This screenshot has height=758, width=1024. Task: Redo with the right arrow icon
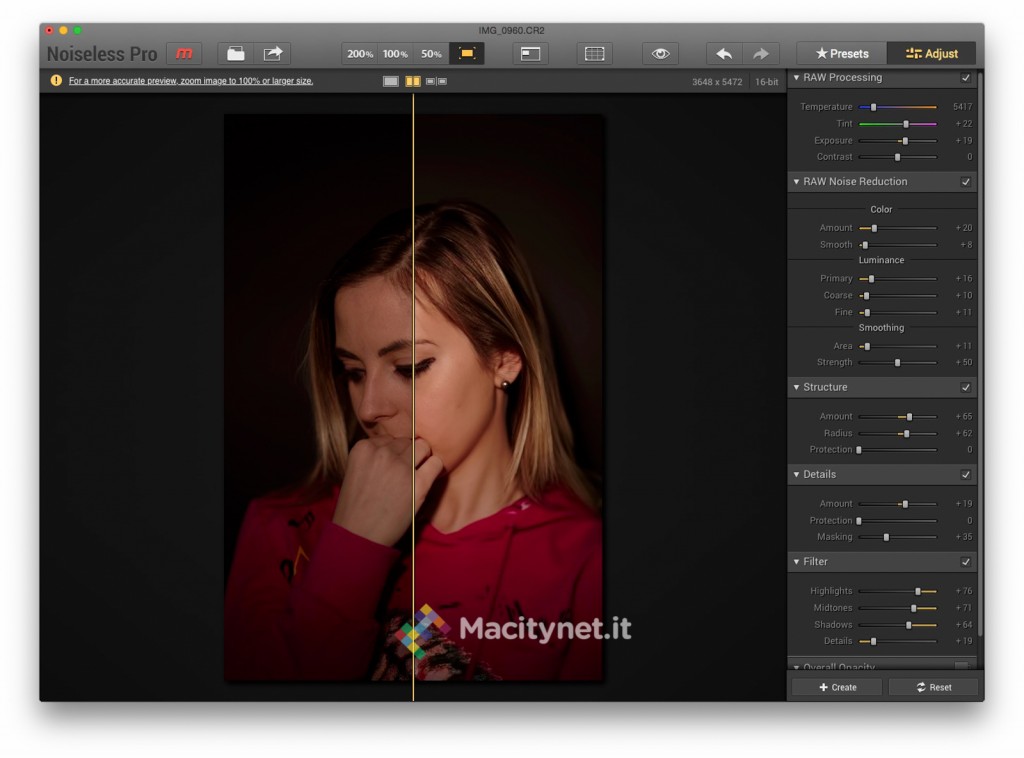(761, 54)
